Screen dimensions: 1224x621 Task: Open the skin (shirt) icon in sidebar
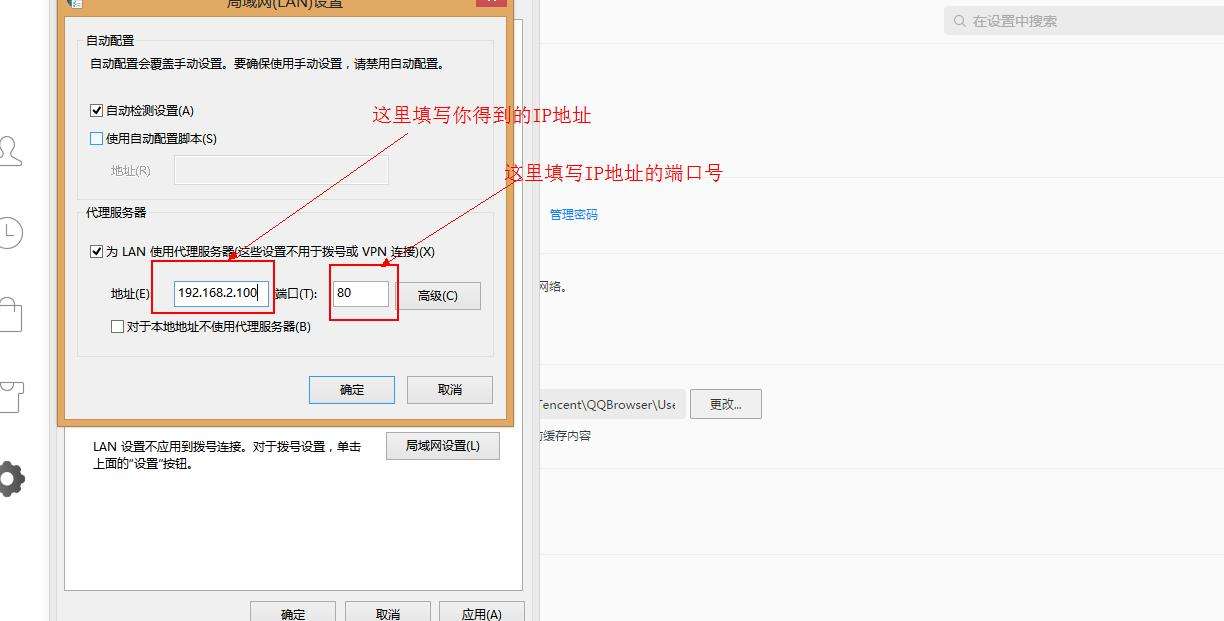coord(10,396)
